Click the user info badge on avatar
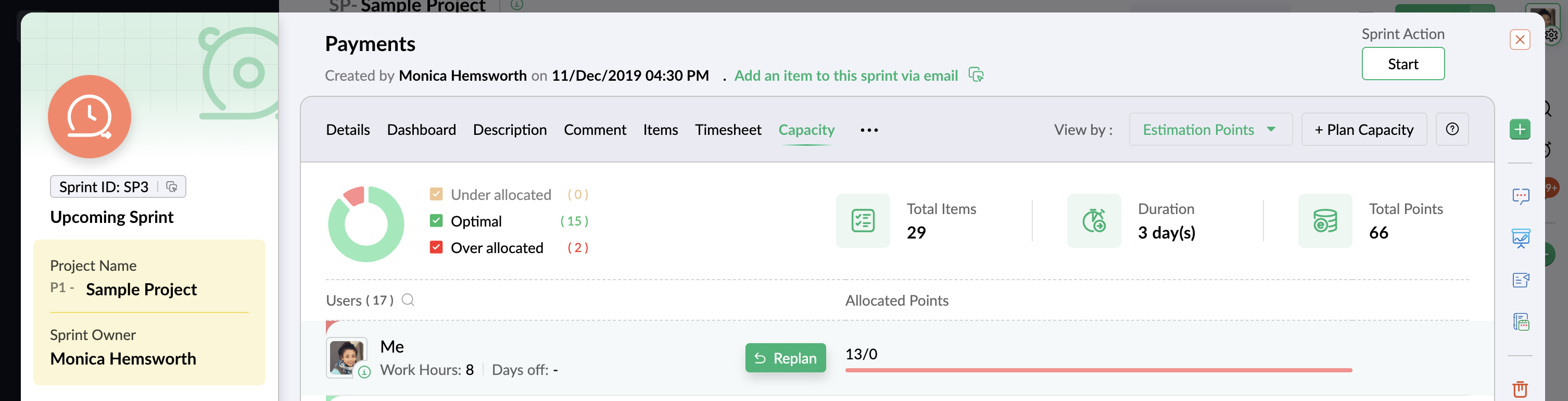 point(364,372)
